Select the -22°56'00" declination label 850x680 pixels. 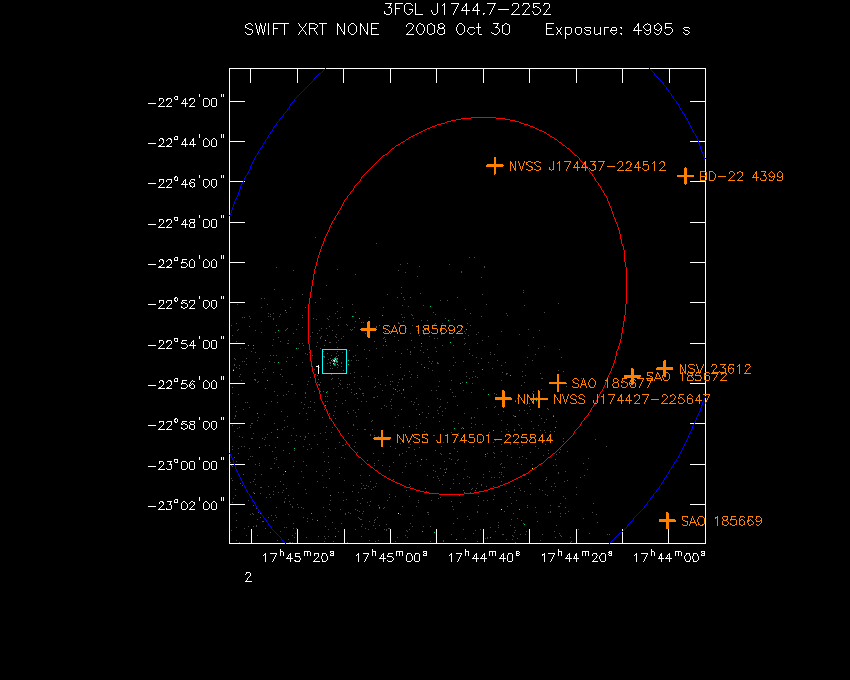[186, 384]
